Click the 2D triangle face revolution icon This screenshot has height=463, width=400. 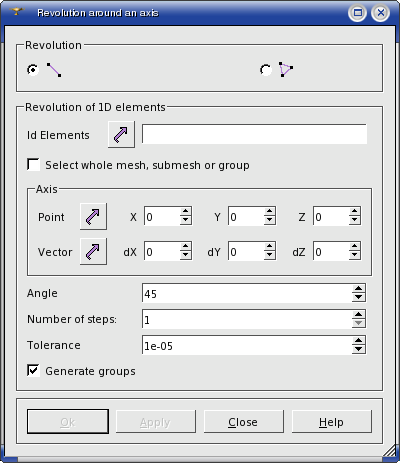pos(286,70)
